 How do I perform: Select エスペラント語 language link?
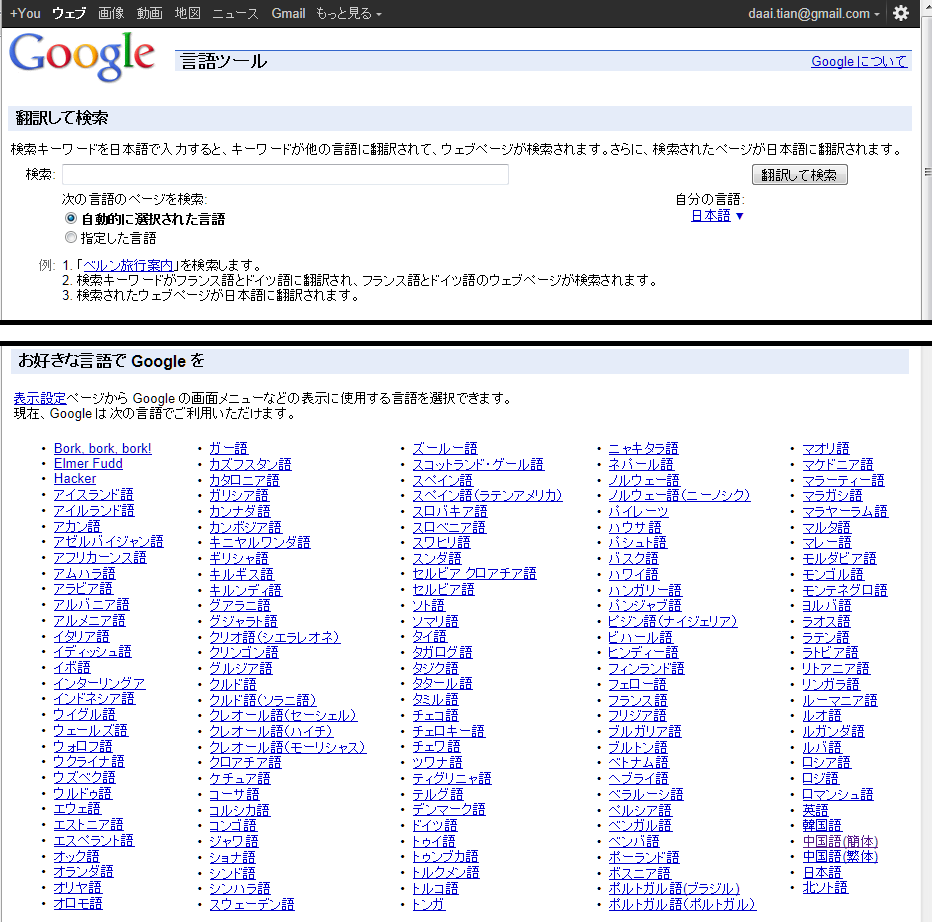click(x=93, y=841)
